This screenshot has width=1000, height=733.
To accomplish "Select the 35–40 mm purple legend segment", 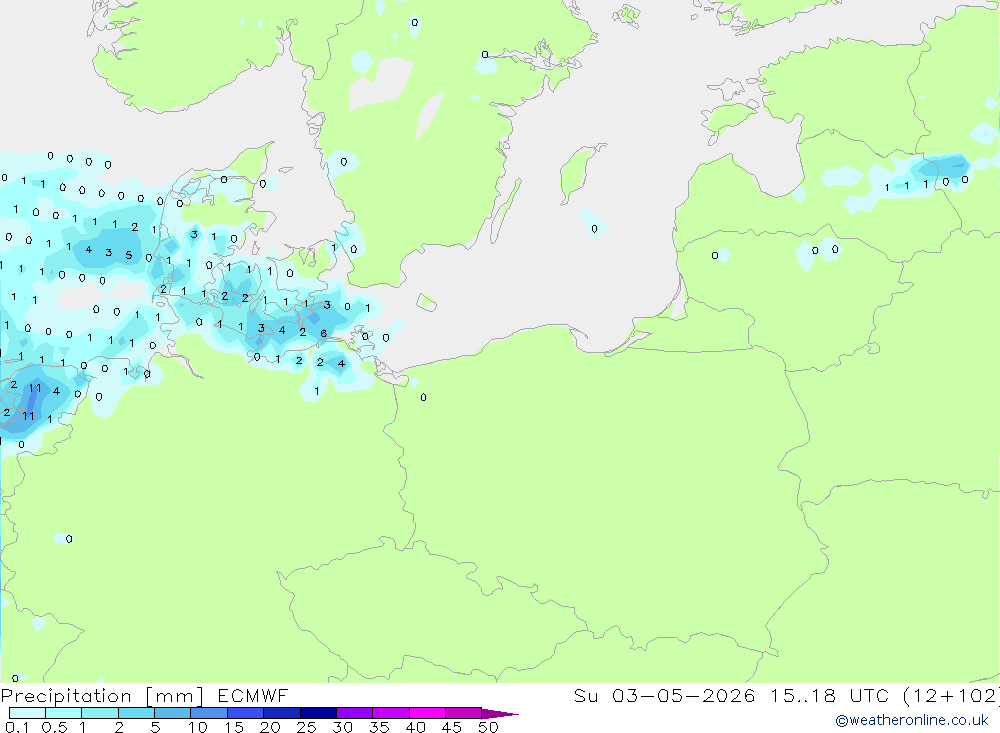I will tap(391, 713).
